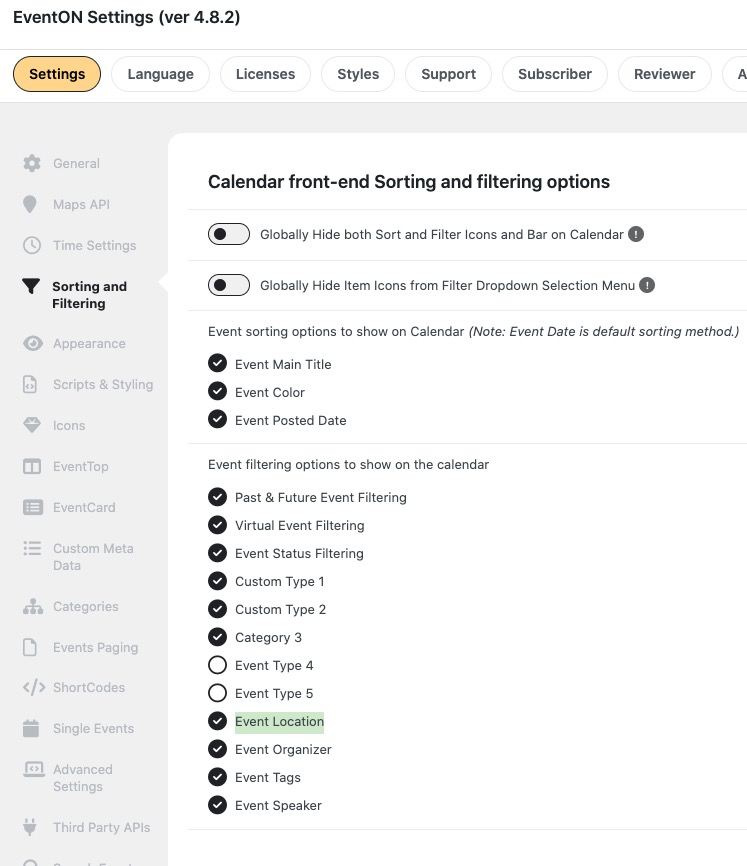Screen dimensions: 747x866
Task: Click the Sorting and Filtering funnel icon
Action: [31, 286]
